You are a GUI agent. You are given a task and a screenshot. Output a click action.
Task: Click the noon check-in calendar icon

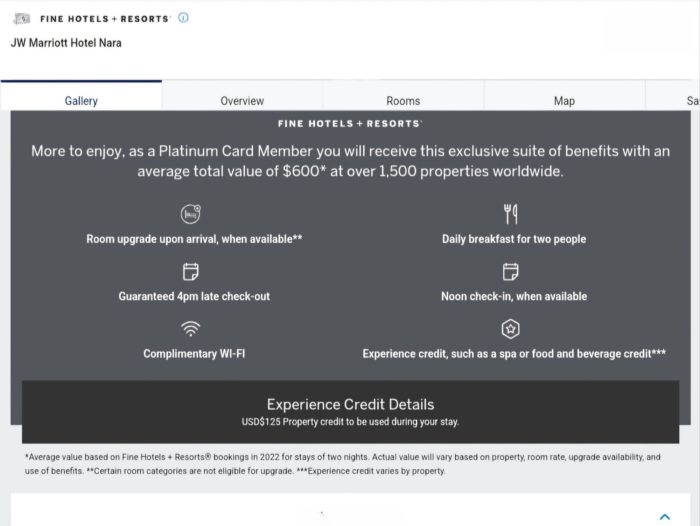coord(510,272)
